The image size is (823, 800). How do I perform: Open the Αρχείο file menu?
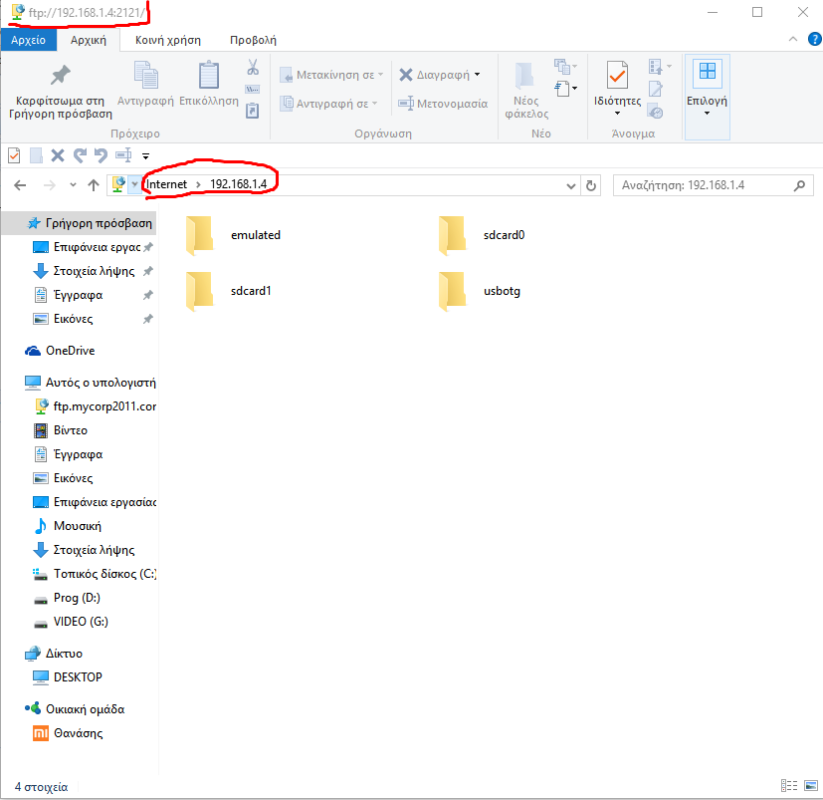pyautogui.click(x=28, y=40)
